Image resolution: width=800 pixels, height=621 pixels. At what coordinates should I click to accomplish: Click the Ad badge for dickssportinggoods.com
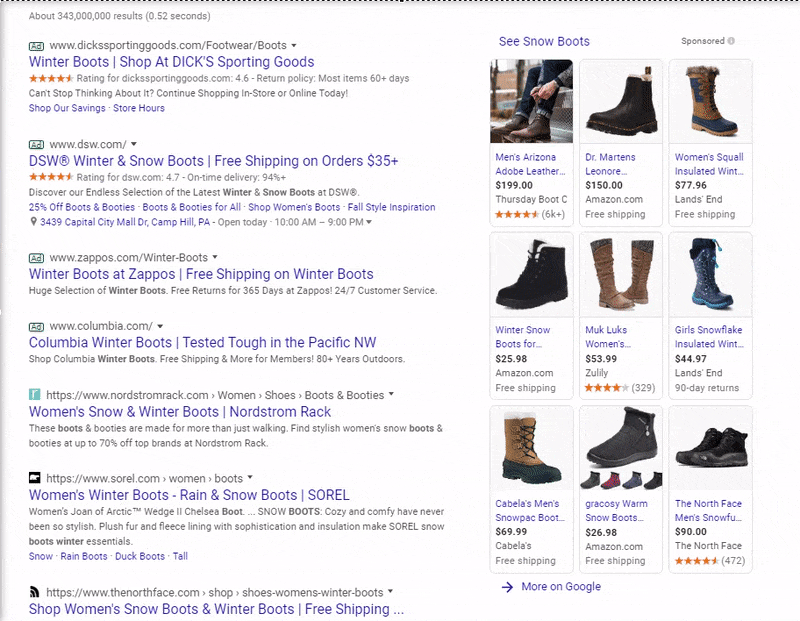point(36,46)
